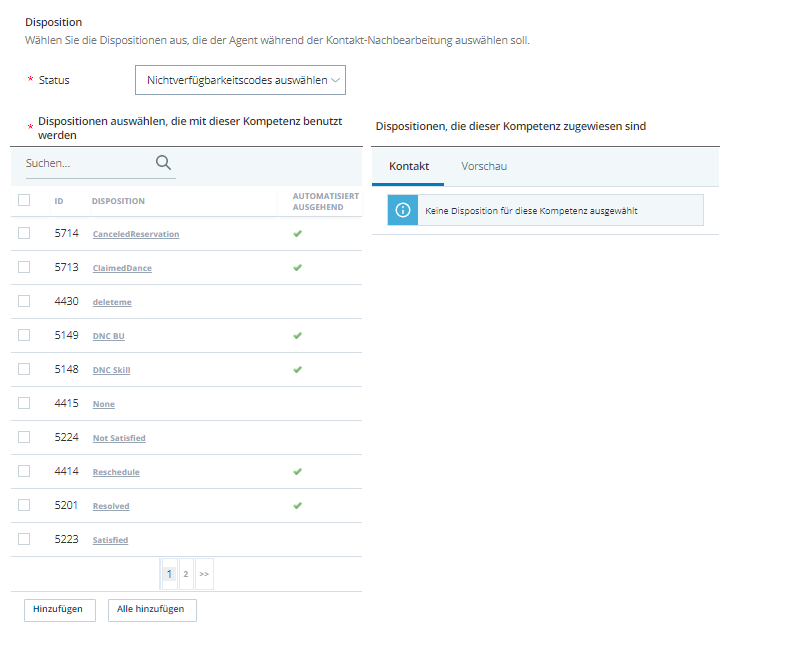The image size is (808, 647).
Task: Click the Alle hinzufügen button
Action: tap(152, 610)
